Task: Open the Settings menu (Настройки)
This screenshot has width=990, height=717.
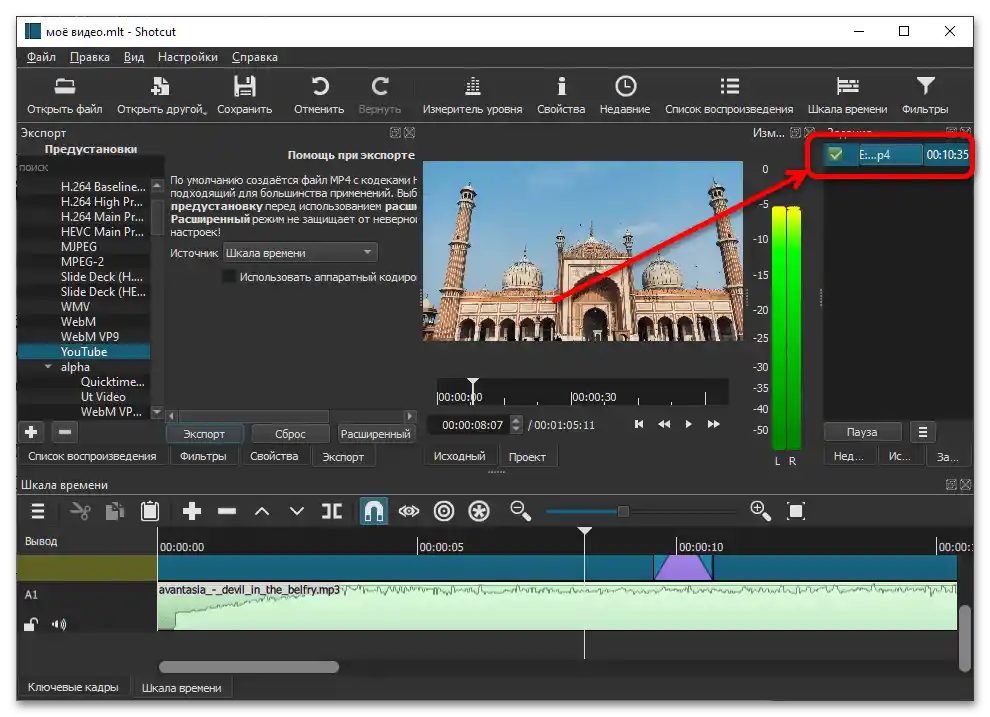Action: [x=188, y=57]
